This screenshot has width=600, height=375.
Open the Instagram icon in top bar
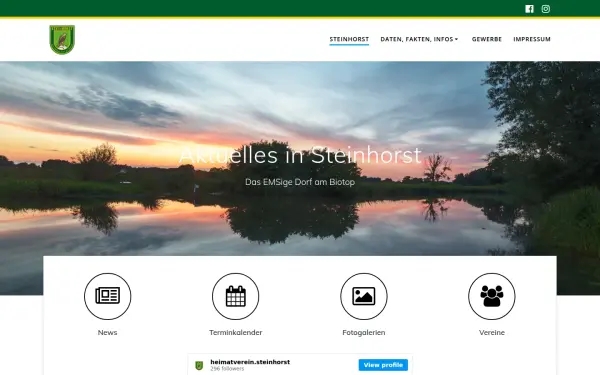click(546, 9)
